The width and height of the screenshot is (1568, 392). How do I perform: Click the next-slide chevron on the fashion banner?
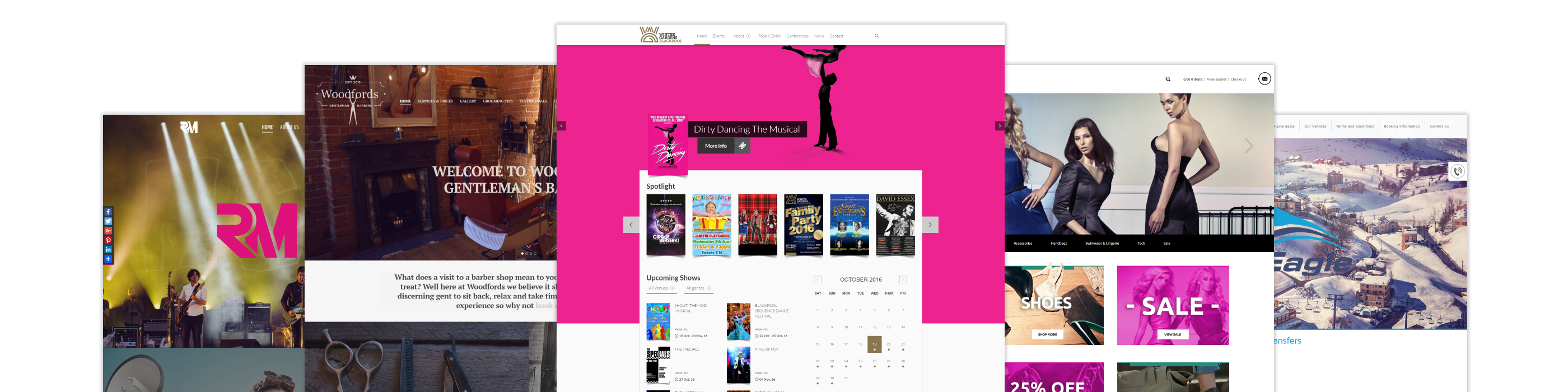pyautogui.click(x=1249, y=146)
